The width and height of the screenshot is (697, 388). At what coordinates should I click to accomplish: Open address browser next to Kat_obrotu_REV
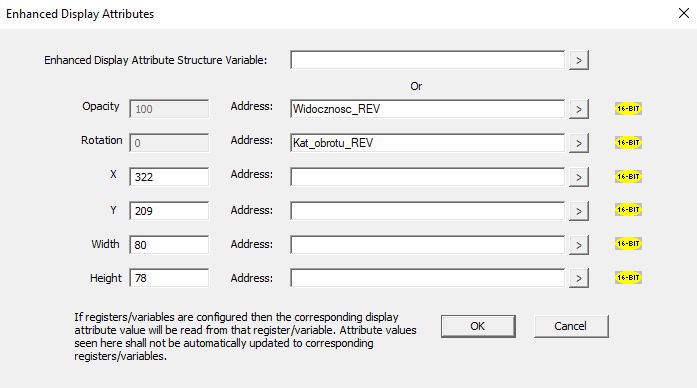(x=579, y=143)
